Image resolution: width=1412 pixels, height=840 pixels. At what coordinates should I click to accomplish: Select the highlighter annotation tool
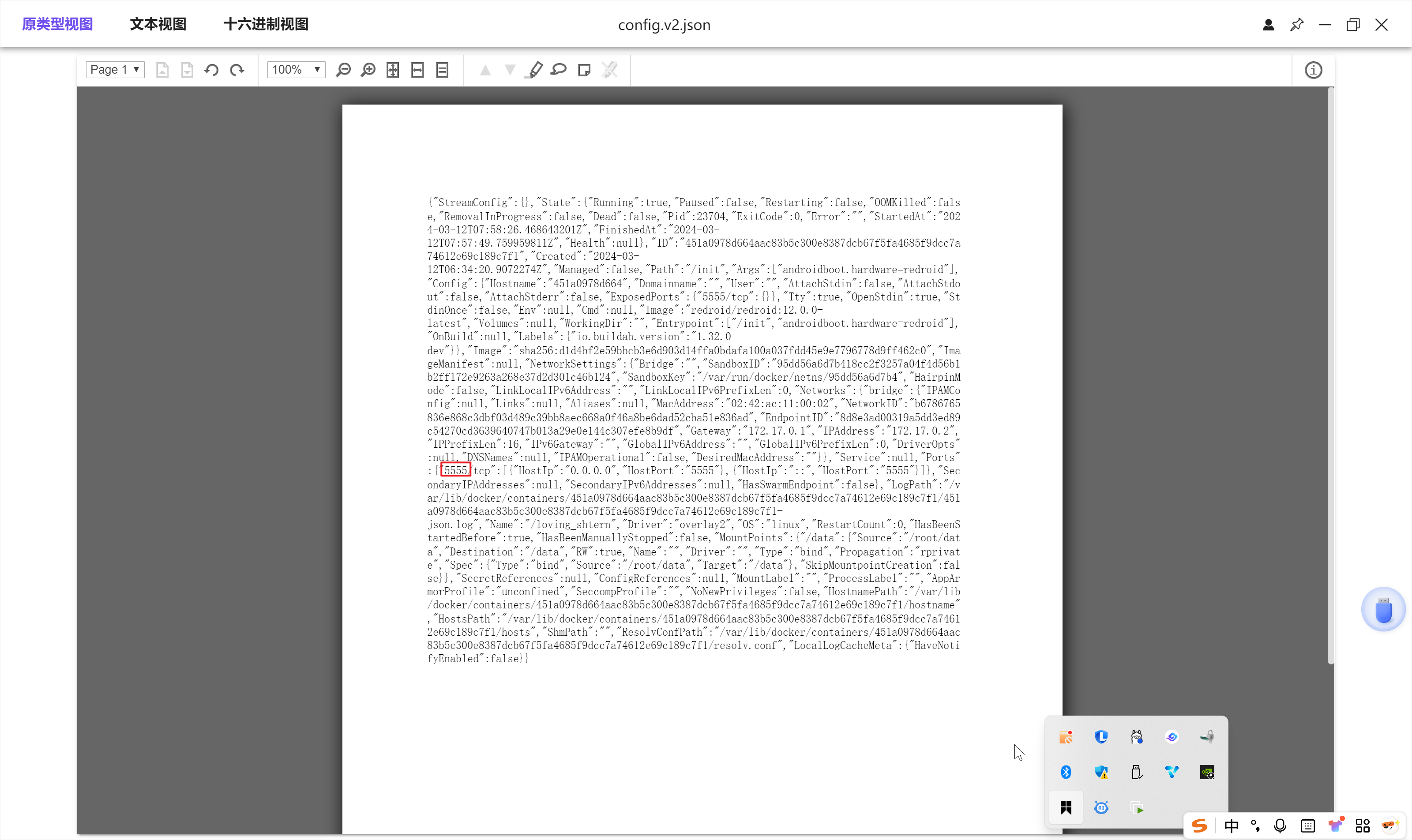click(534, 70)
